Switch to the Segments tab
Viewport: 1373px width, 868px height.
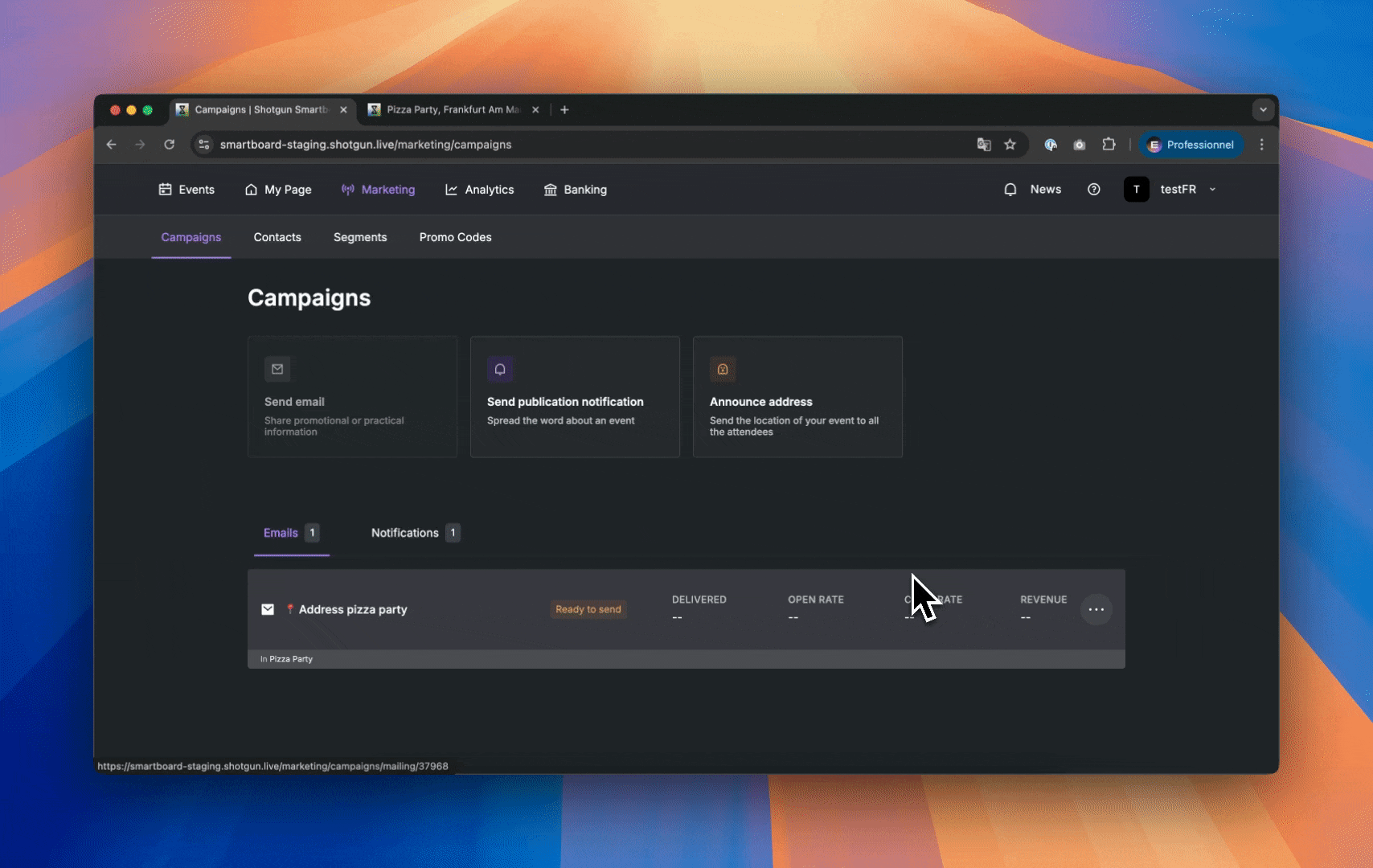point(360,237)
